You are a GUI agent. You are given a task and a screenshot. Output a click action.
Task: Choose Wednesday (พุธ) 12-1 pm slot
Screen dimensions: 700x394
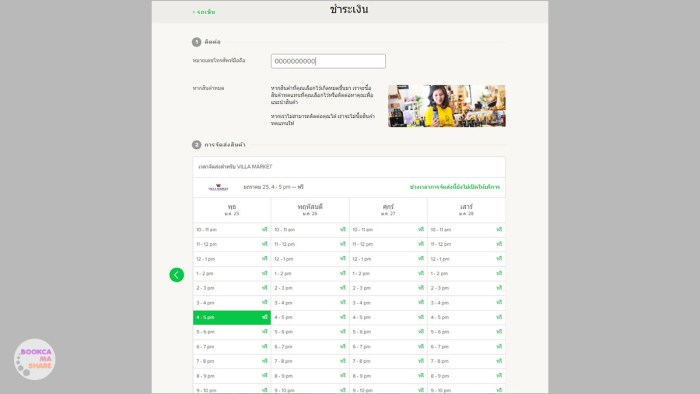pyautogui.click(x=232, y=259)
